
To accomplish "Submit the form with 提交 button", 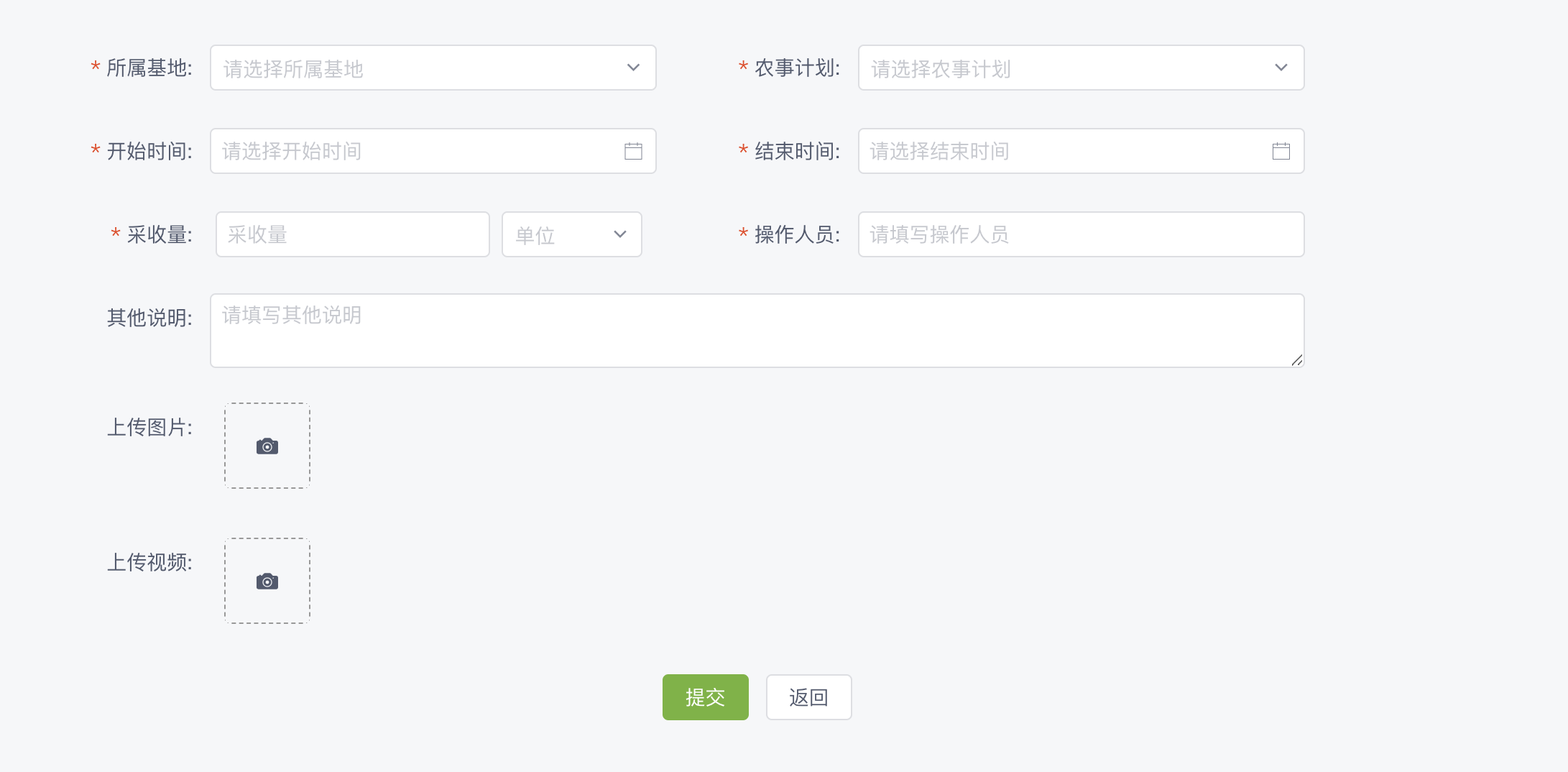I will pos(706,697).
